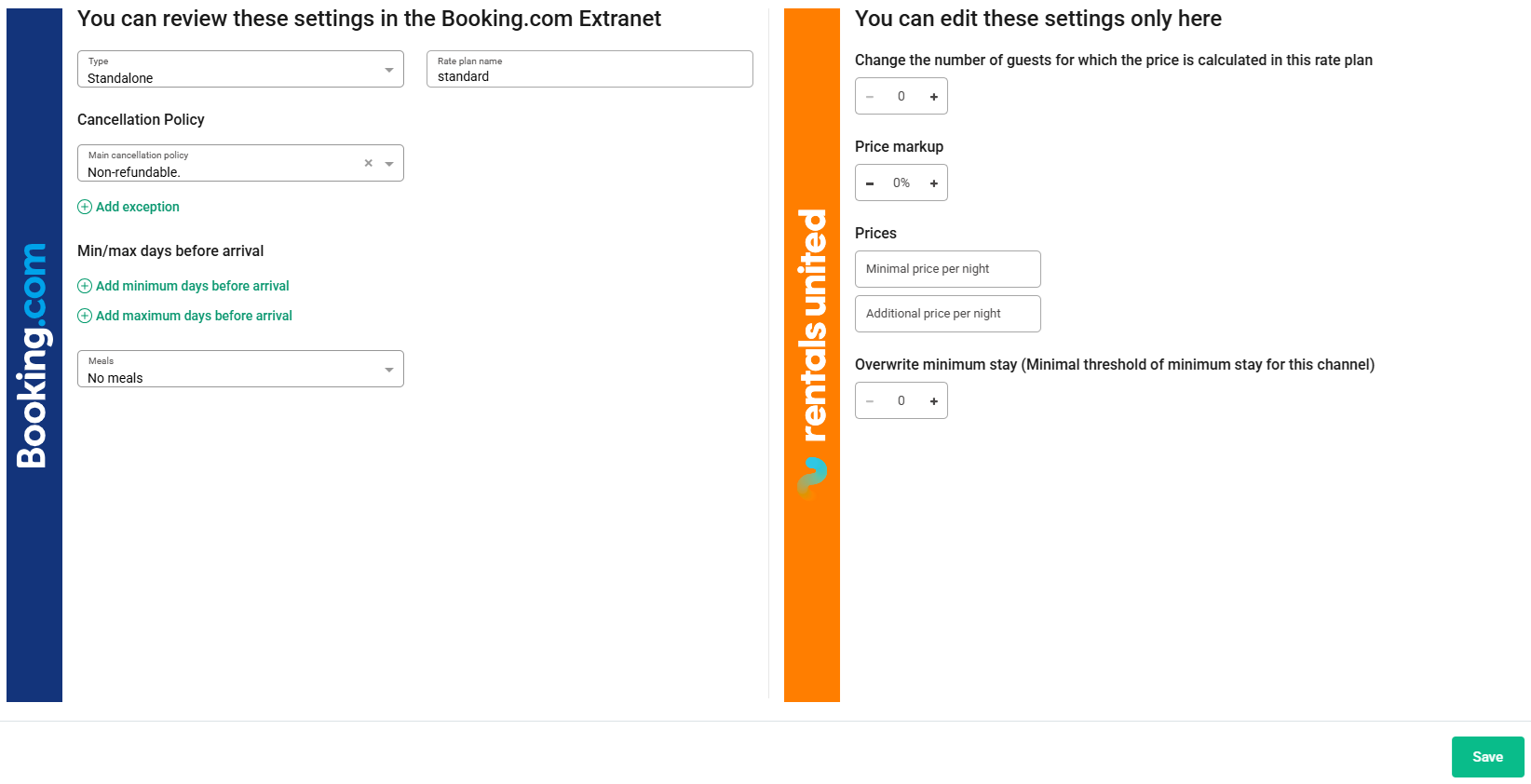Viewport: 1531px width, 784px height.
Task: Open the Meals dropdown
Action: (389, 370)
